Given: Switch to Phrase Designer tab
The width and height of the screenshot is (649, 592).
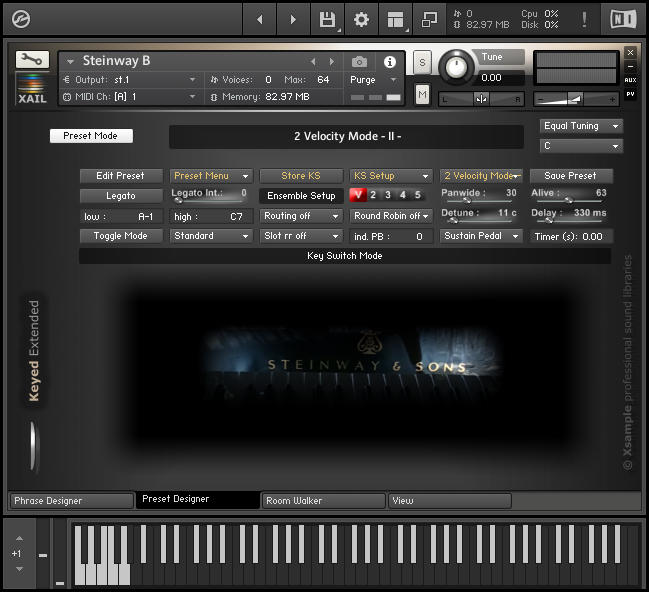Looking at the screenshot, I should coord(71,501).
